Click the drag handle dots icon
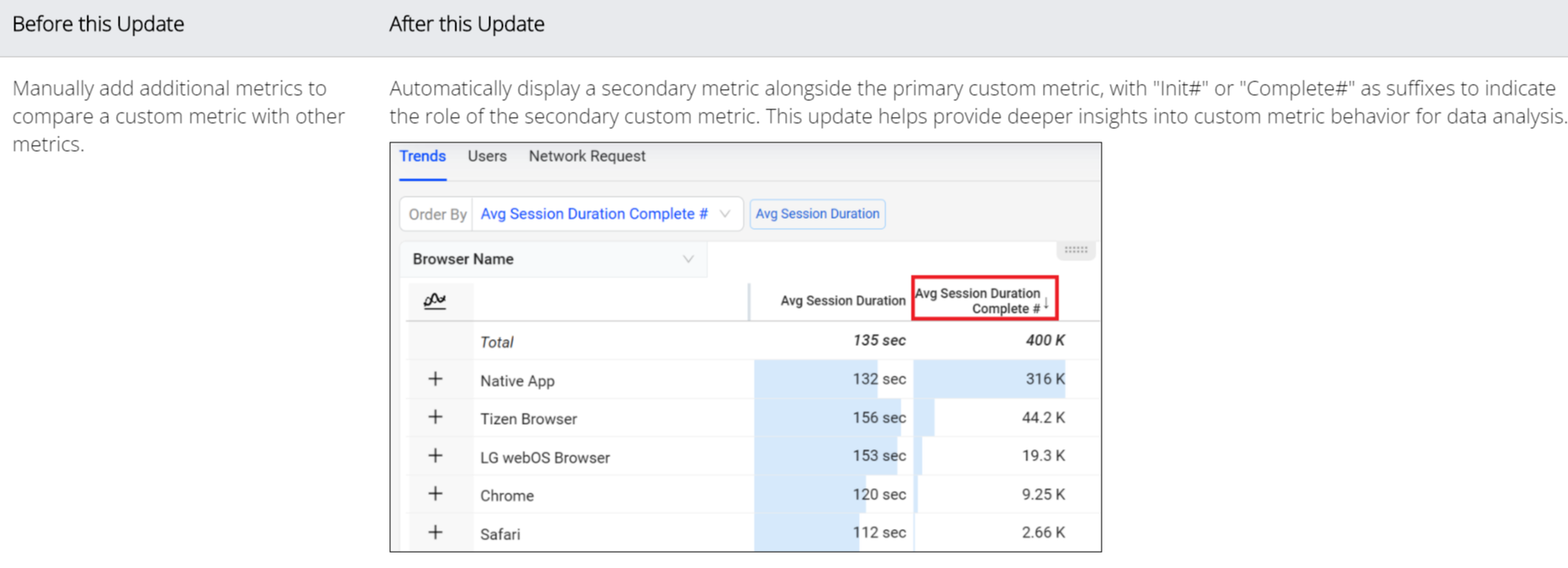Image resolution: width=1568 pixels, height=568 pixels. tap(1075, 250)
